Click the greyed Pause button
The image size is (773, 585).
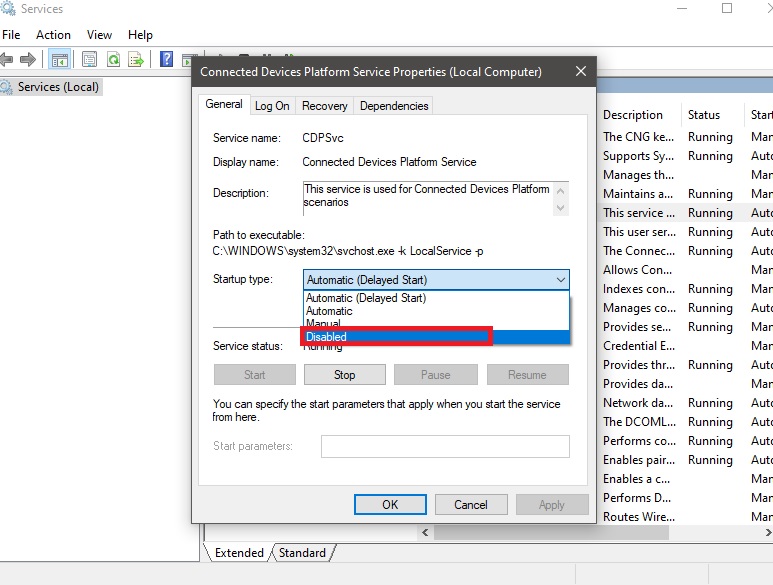[436, 375]
